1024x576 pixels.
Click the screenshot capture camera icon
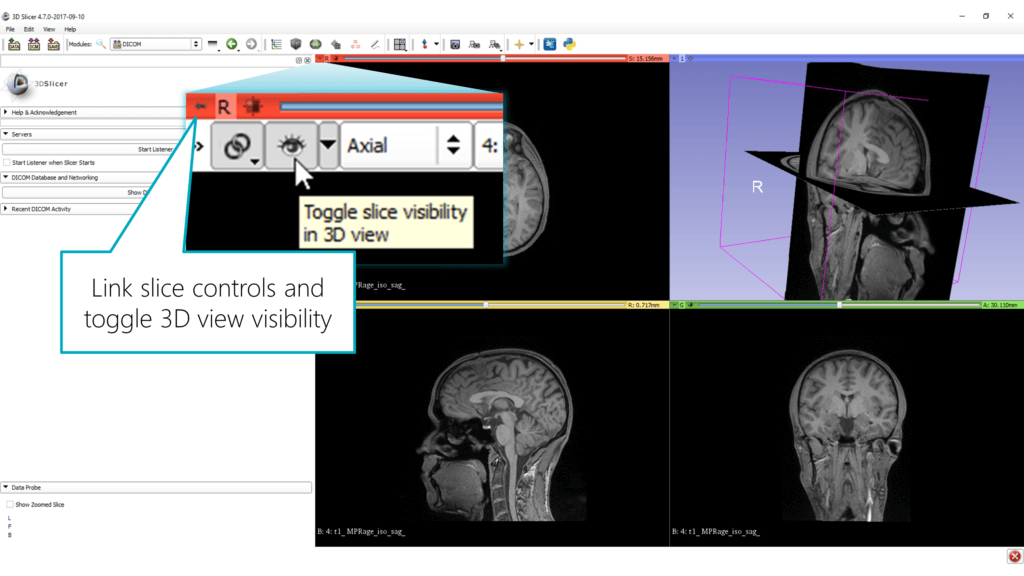[455, 44]
